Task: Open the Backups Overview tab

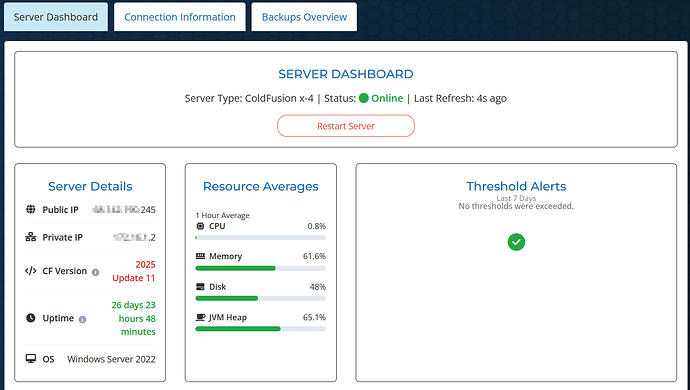Action: (x=304, y=17)
